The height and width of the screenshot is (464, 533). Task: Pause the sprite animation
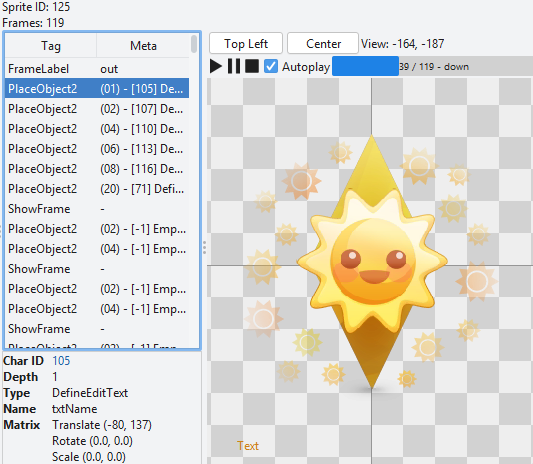pos(234,66)
